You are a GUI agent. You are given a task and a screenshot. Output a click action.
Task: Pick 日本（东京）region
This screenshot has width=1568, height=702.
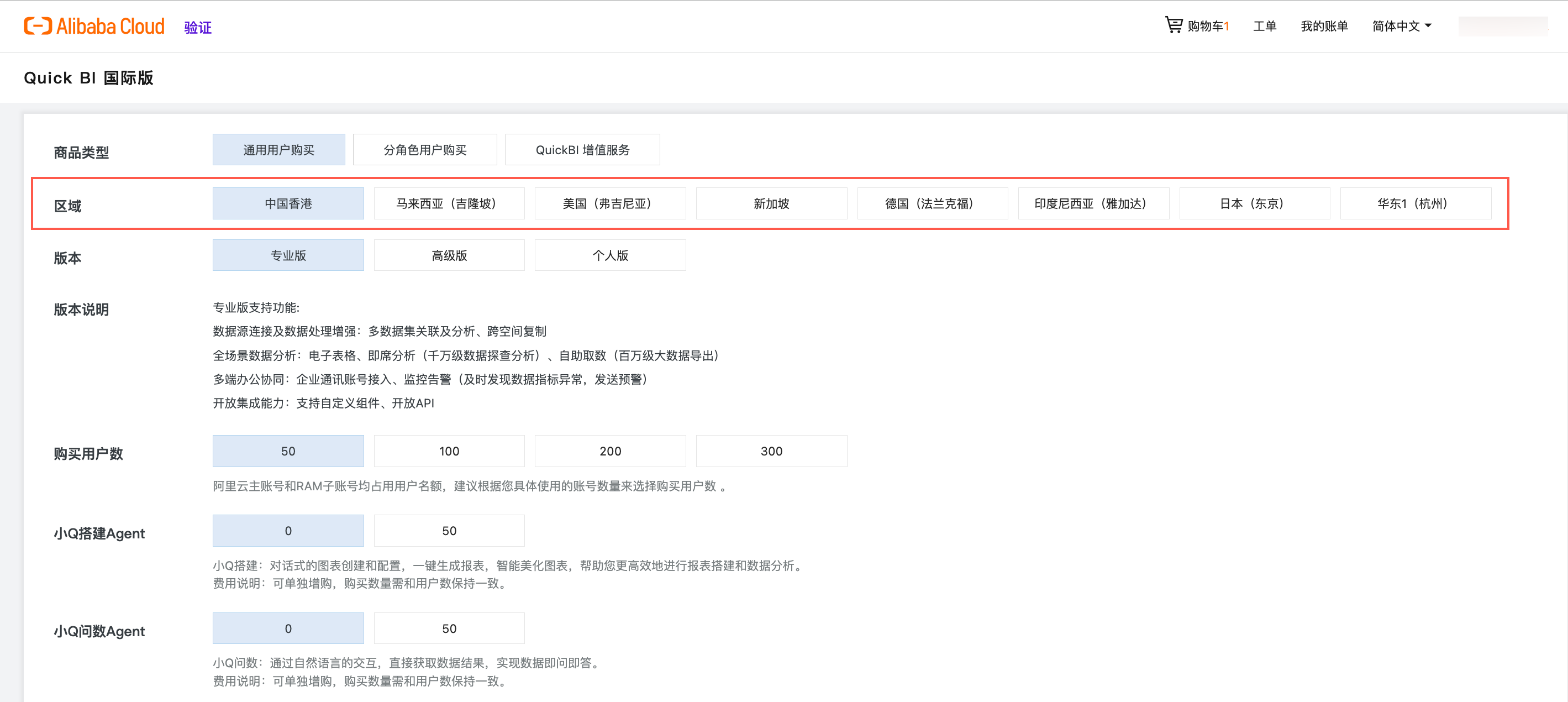1254,203
